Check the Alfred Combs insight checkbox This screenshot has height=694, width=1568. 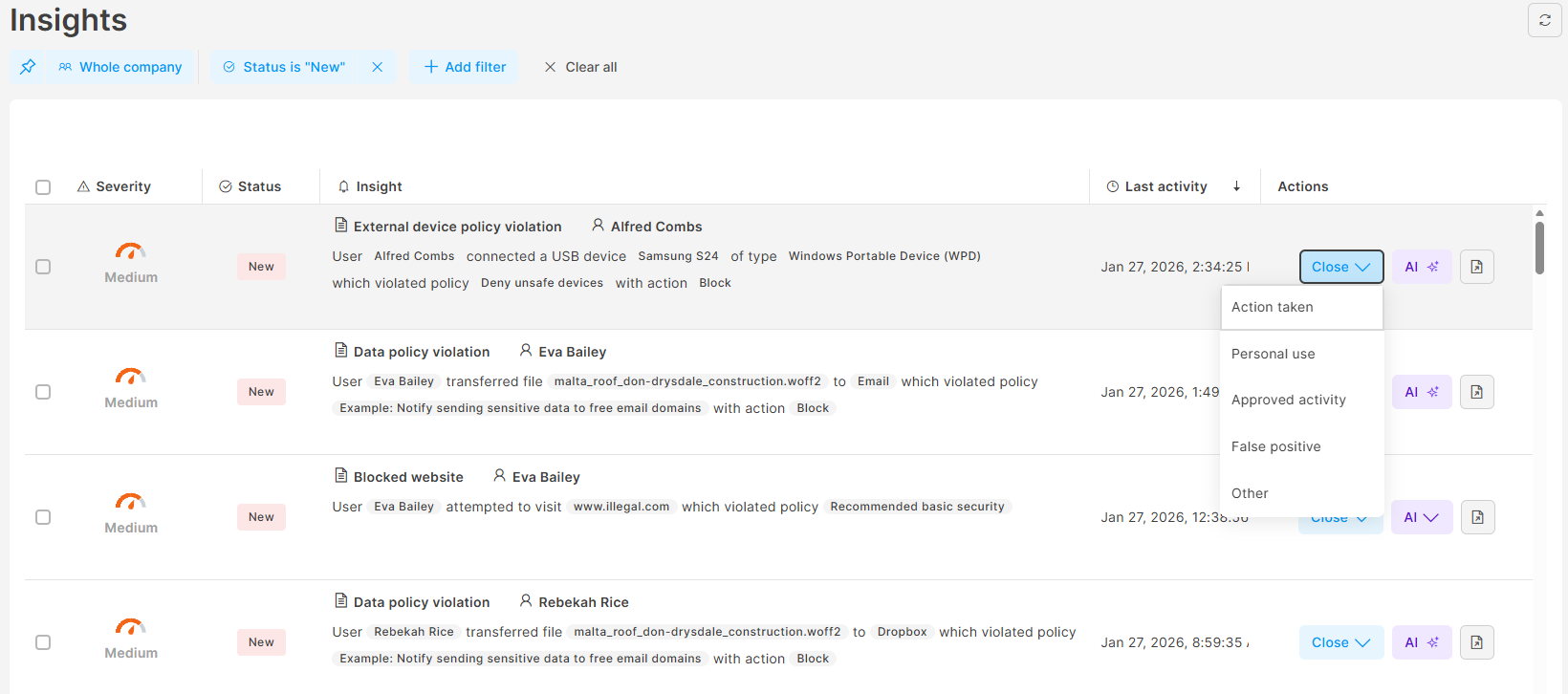[43, 267]
